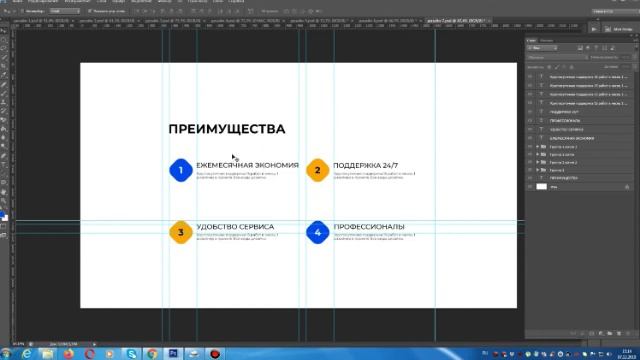The height and width of the screenshot is (360, 640).
Task: Click the Фон layer white thumbnail
Action: 541,187
